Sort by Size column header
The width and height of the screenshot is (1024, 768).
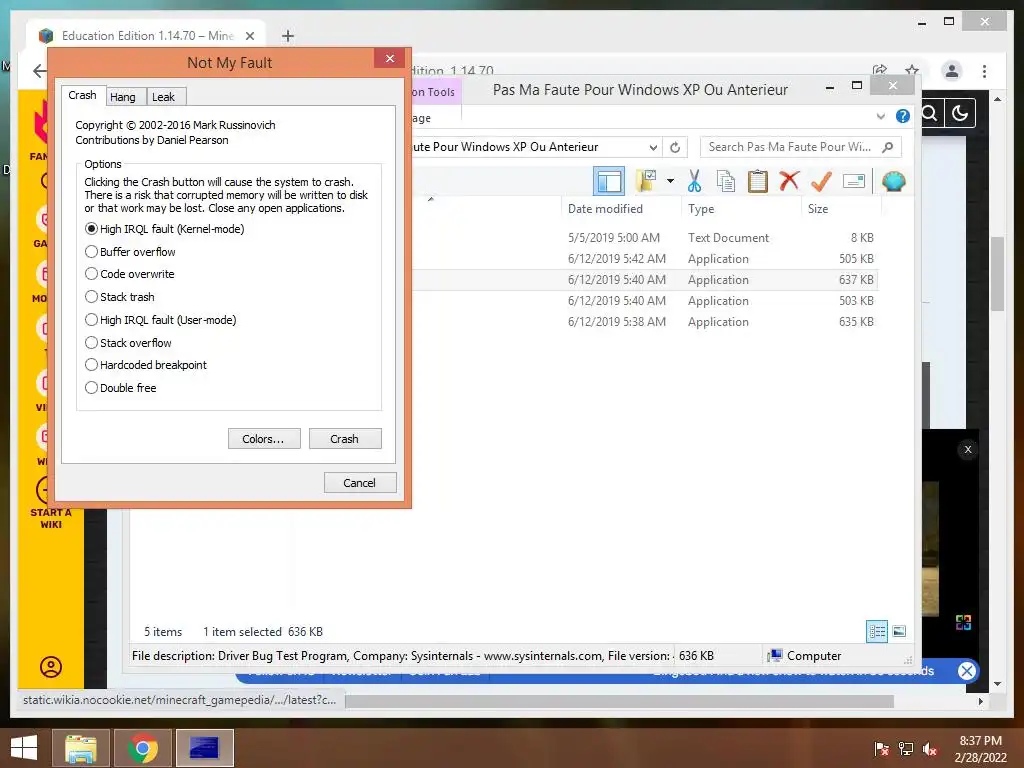tap(841, 209)
